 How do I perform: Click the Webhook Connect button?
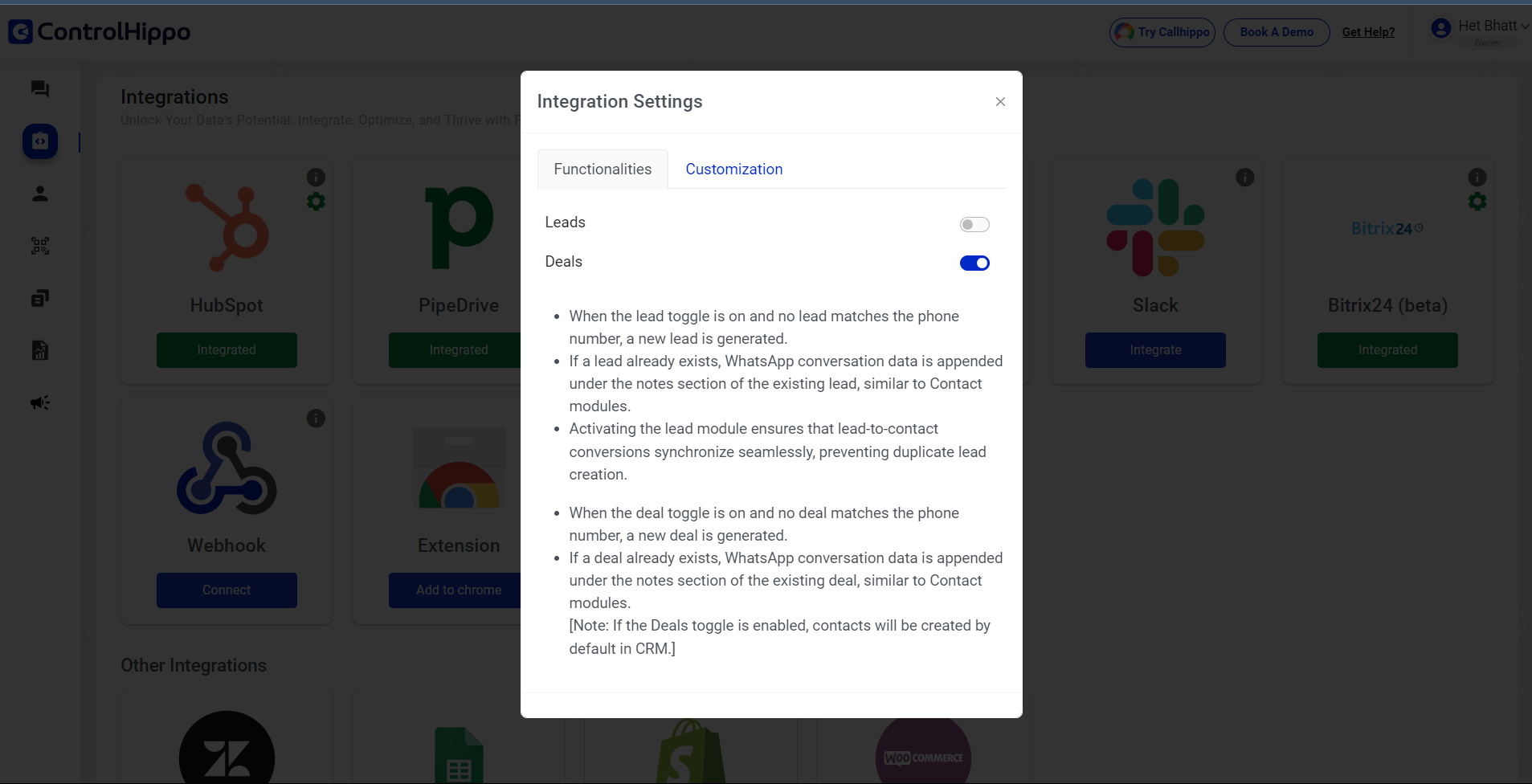tap(227, 590)
